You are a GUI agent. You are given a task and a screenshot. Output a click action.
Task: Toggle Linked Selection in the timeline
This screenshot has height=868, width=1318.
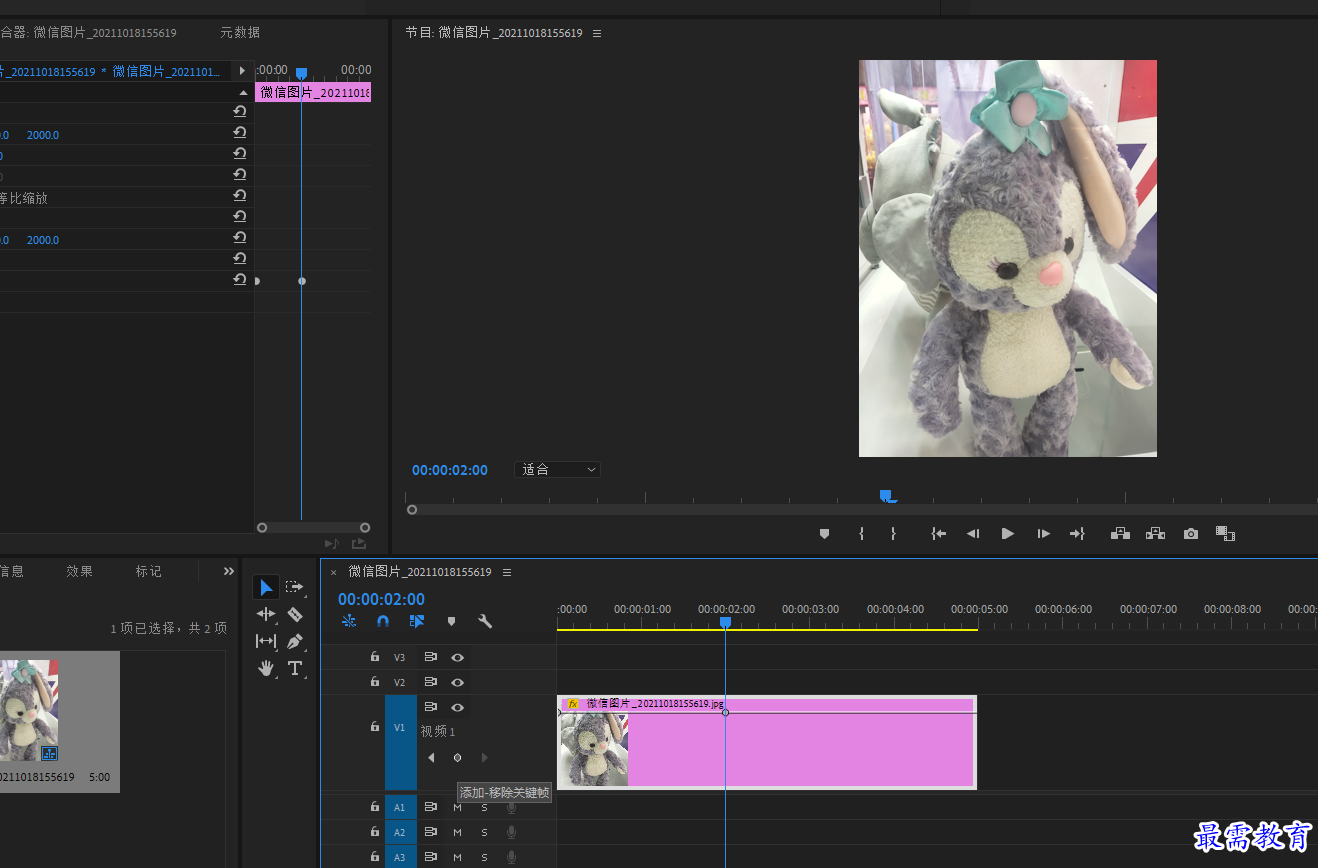click(x=417, y=621)
